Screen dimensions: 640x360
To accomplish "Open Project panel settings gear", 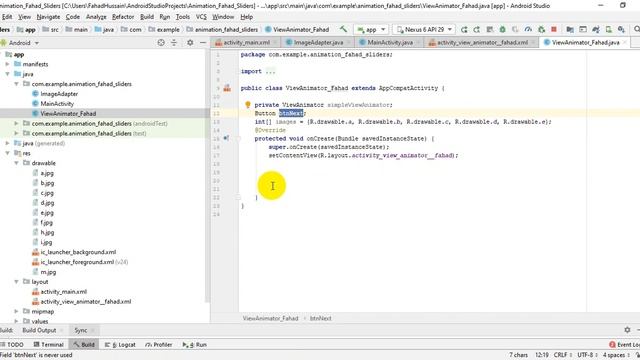I will click(x=190, y=42).
